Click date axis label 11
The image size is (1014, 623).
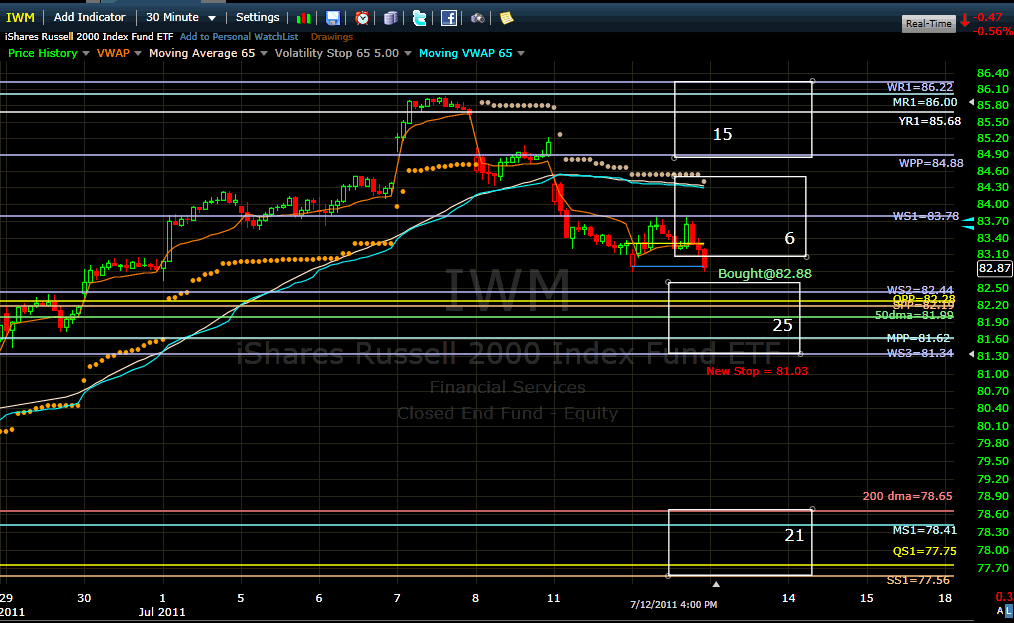(x=554, y=598)
